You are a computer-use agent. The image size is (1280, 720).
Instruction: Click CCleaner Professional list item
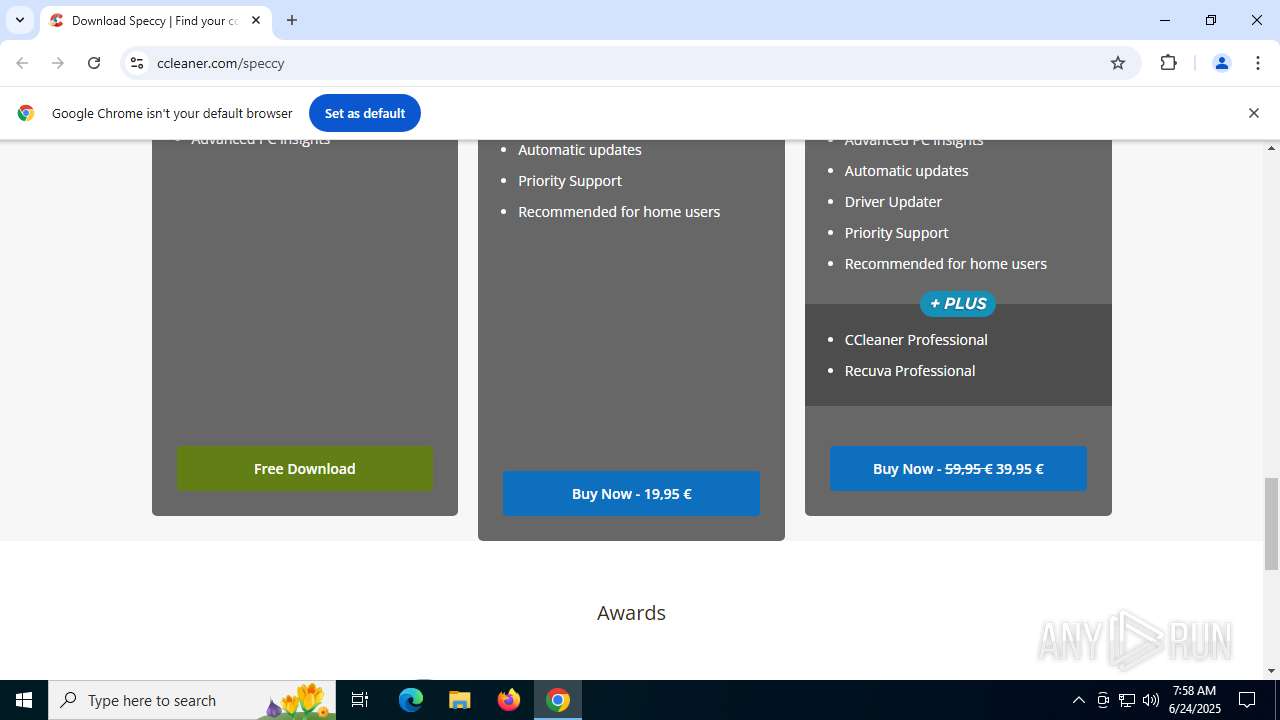point(916,340)
